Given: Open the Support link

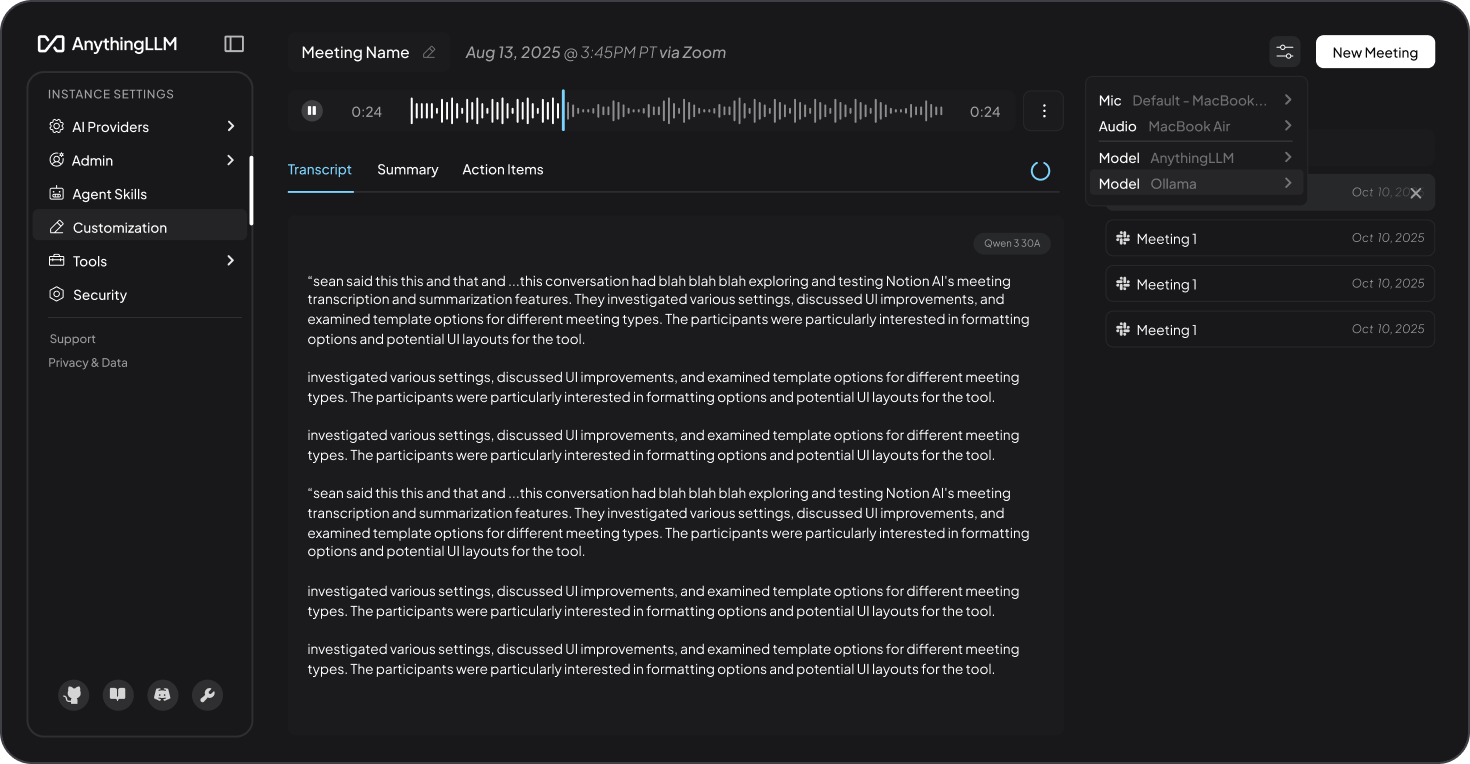Looking at the screenshot, I should [72, 339].
